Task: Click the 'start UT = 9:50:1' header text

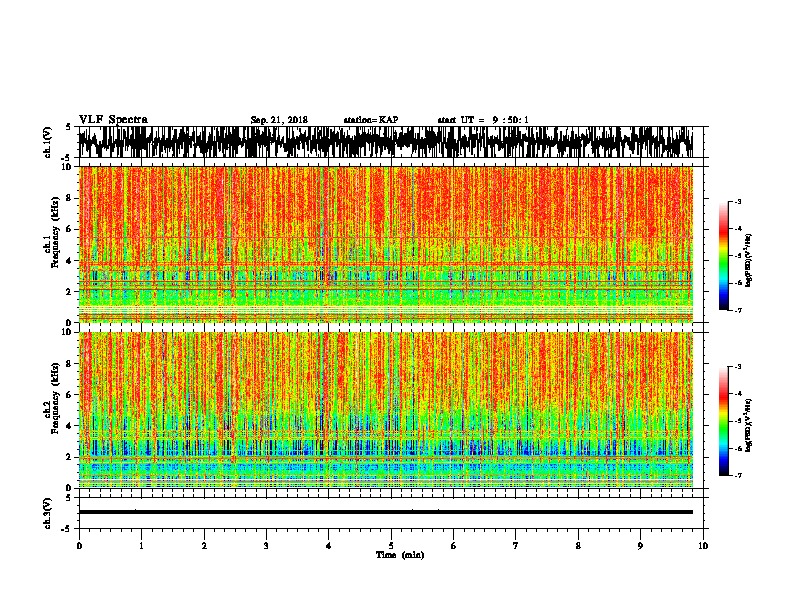Action: (483, 120)
